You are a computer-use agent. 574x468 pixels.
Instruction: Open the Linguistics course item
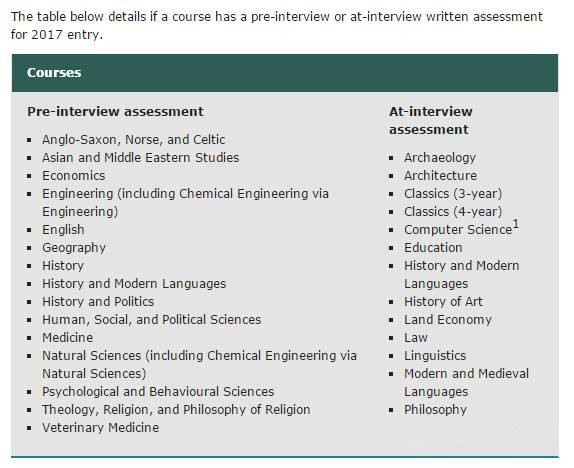435,356
